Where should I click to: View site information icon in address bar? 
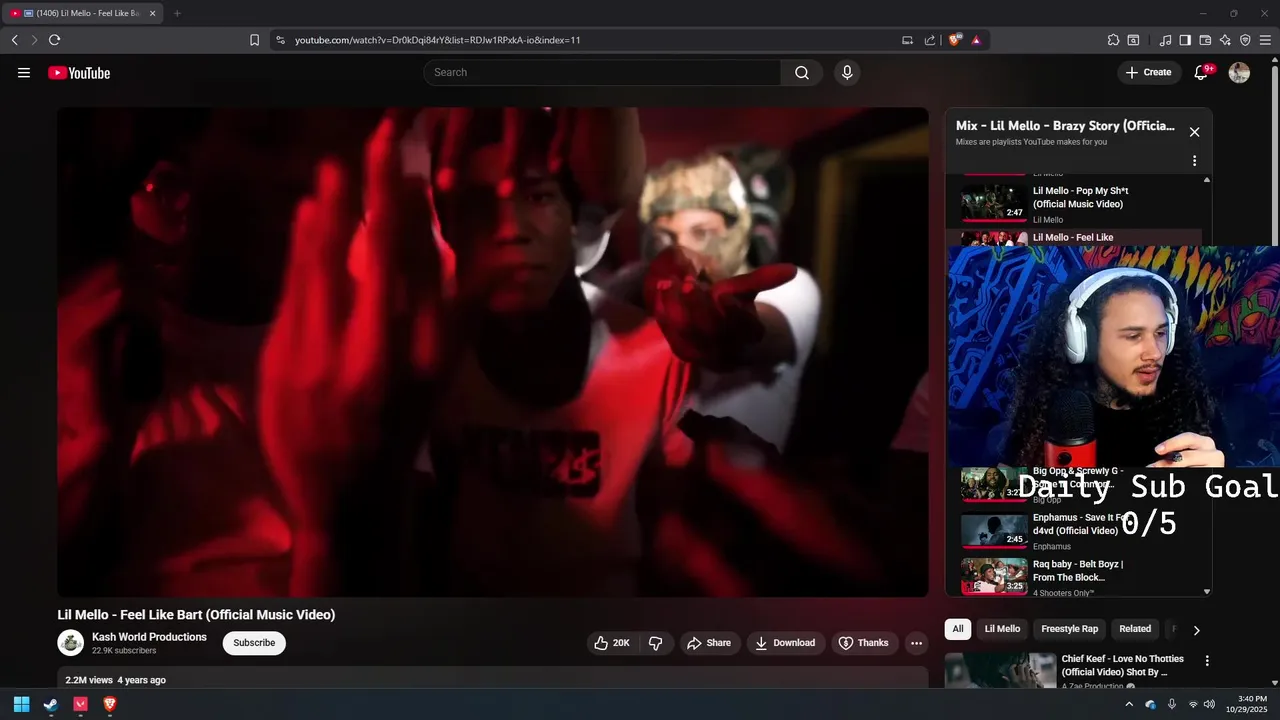tap(280, 40)
